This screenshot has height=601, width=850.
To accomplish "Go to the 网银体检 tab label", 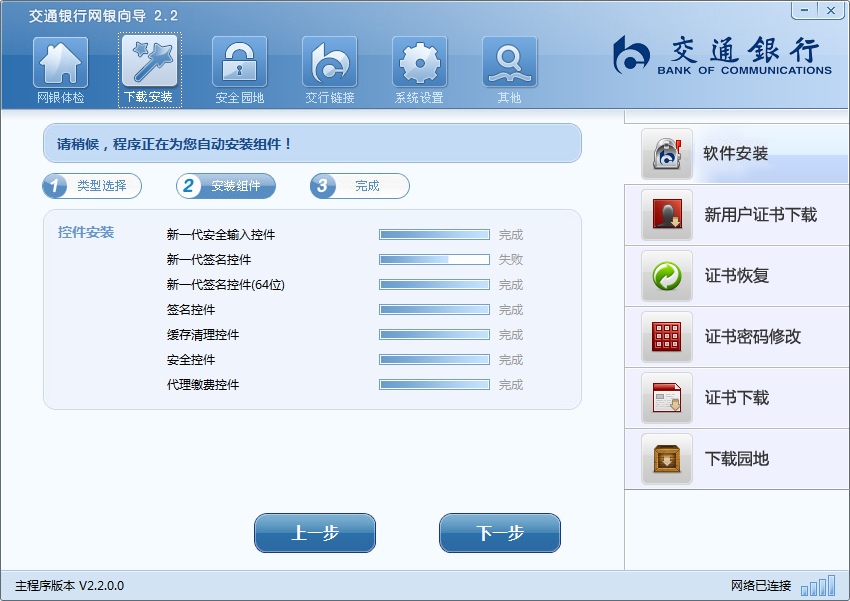I will tap(60, 98).
